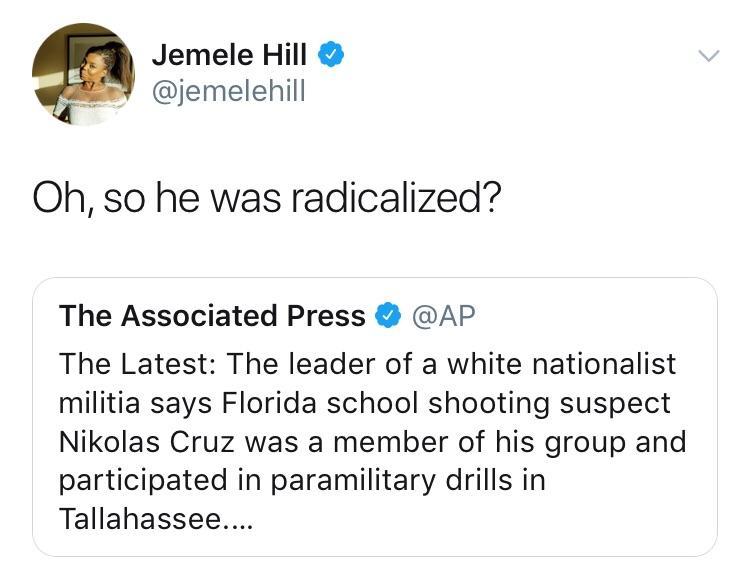Open the @AP handle in quoted tweet
This screenshot has width=750, height=574.
[x=443, y=317]
